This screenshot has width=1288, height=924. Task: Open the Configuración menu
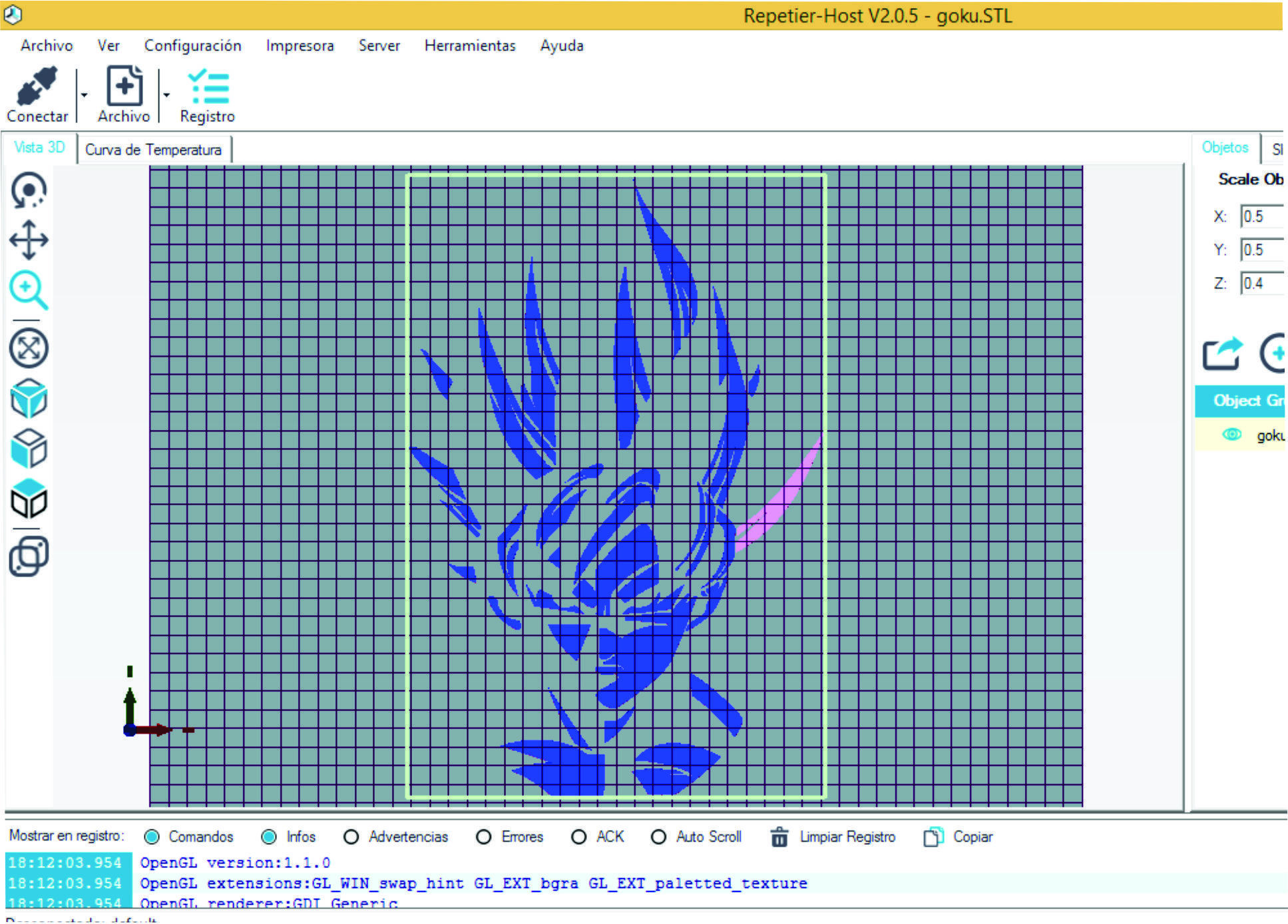(x=192, y=45)
